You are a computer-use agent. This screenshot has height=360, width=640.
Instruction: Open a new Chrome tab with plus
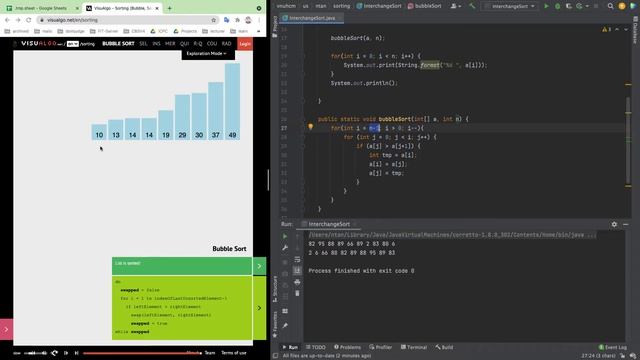[x=169, y=8]
